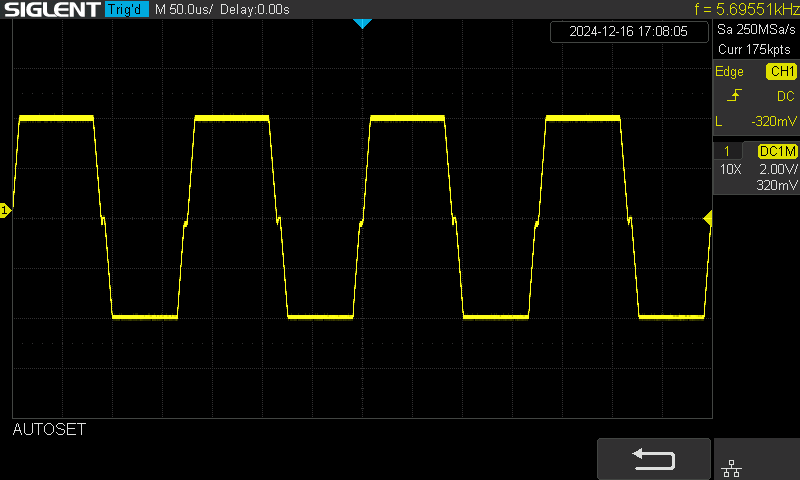
Task: Click the channel 1 ground level marker
Action: click(x=5, y=210)
